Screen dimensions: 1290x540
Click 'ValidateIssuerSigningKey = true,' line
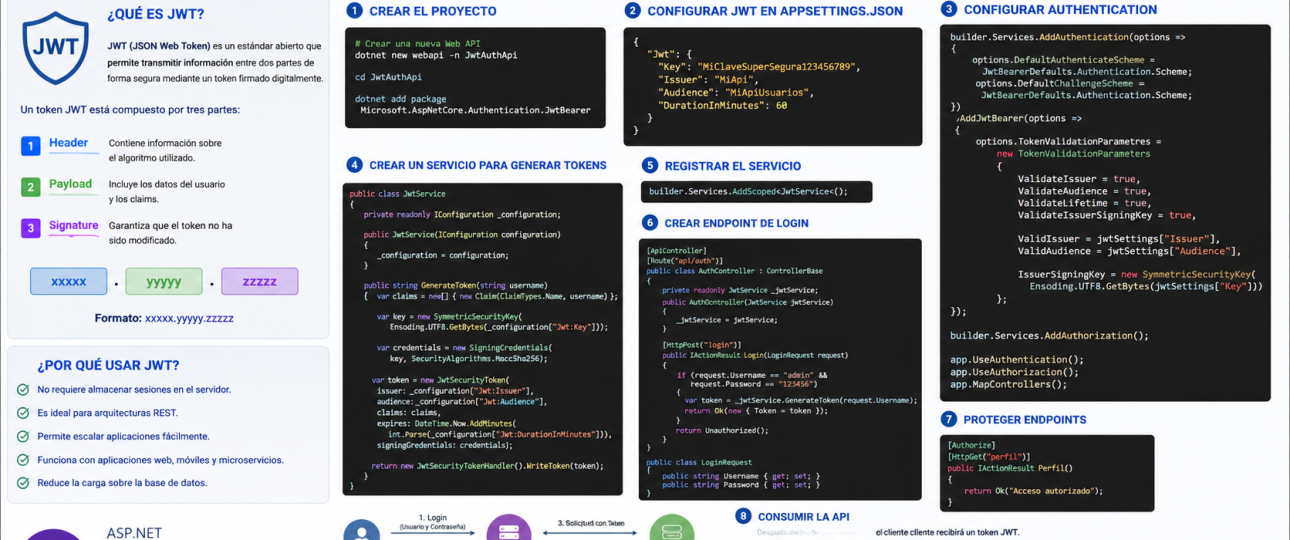(1107, 215)
